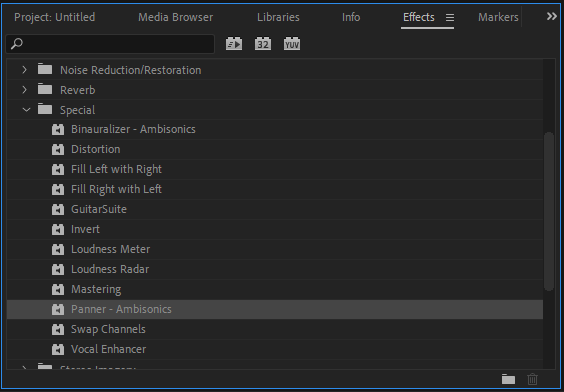Select Fill Left with Right text

tap(116, 169)
